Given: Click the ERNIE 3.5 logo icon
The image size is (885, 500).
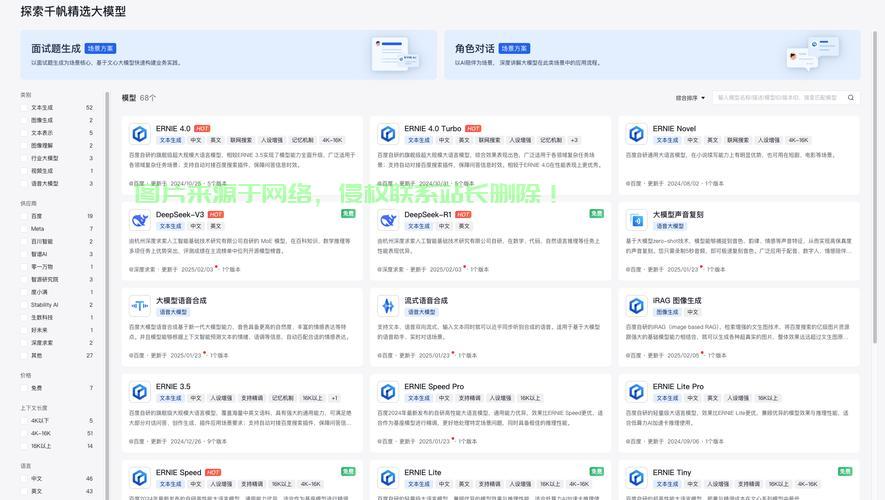Looking at the screenshot, I should 139,392.
